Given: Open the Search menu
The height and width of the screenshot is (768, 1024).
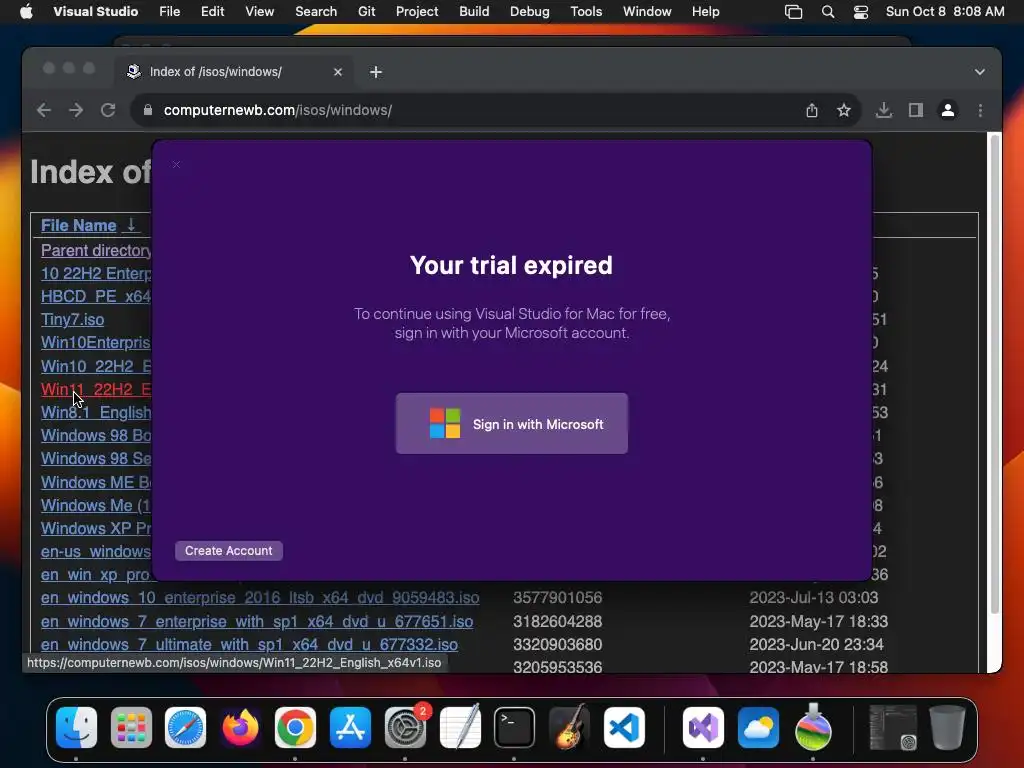Looking at the screenshot, I should tap(316, 12).
